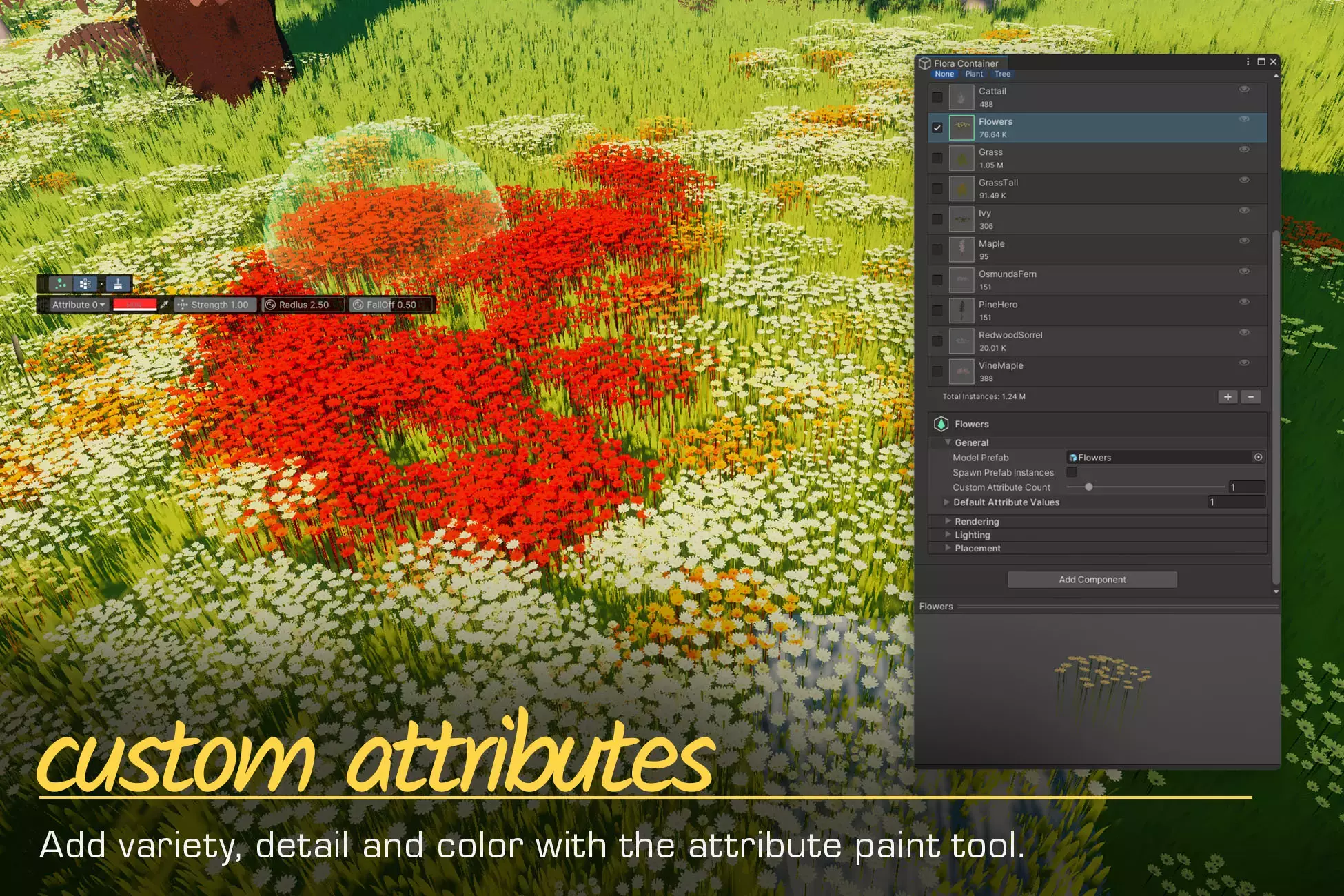The width and height of the screenshot is (1344, 896).
Task: Click the Add Component button
Action: (1092, 580)
